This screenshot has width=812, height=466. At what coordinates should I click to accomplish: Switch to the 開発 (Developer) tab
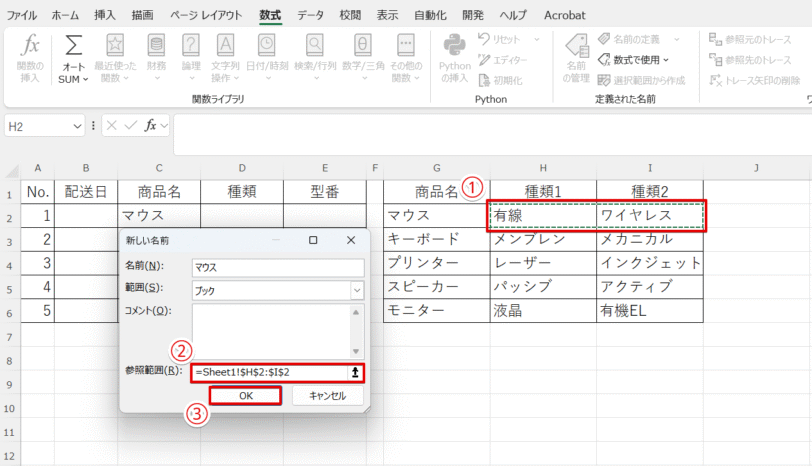[473, 15]
